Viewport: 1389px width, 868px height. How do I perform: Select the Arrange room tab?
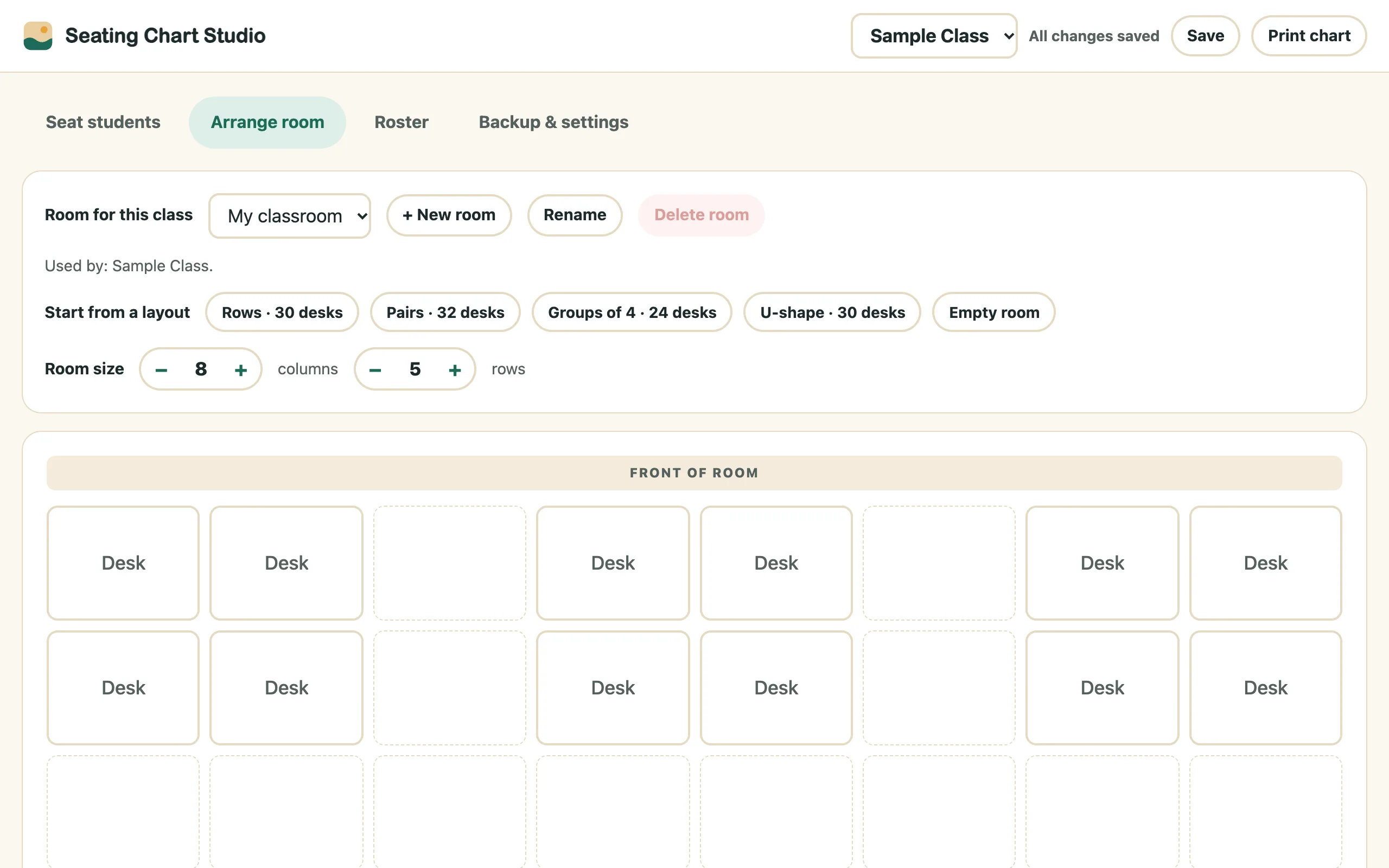[267, 122]
